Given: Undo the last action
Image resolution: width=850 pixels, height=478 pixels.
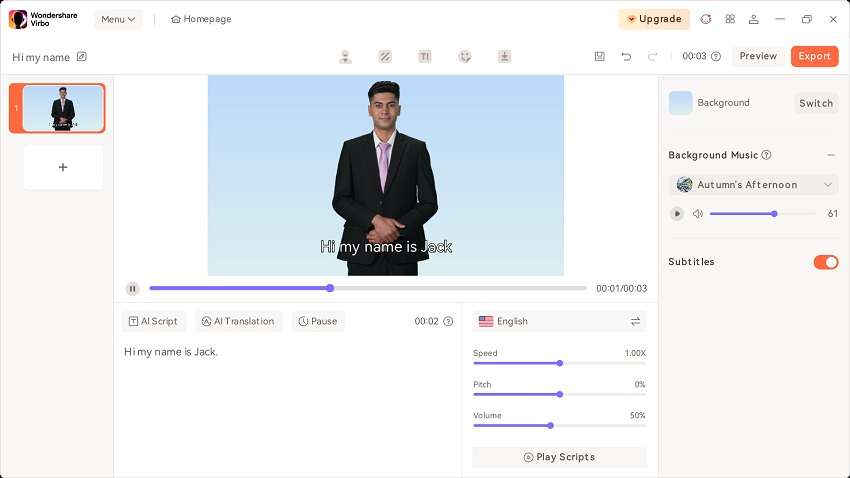Looking at the screenshot, I should pos(626,56).
